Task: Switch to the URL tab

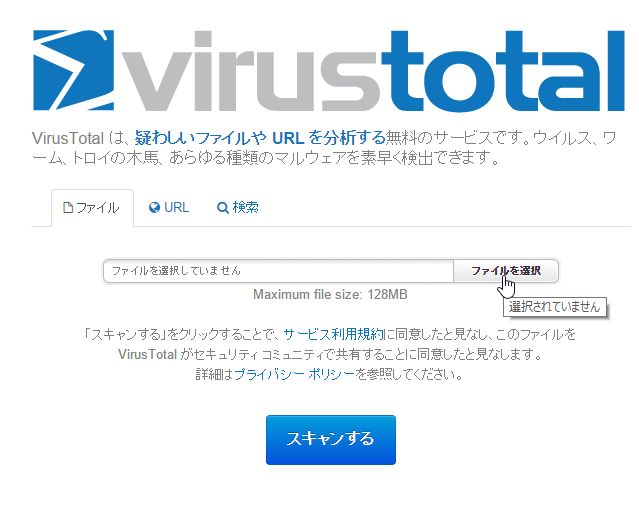Action: tap(169, 207)
